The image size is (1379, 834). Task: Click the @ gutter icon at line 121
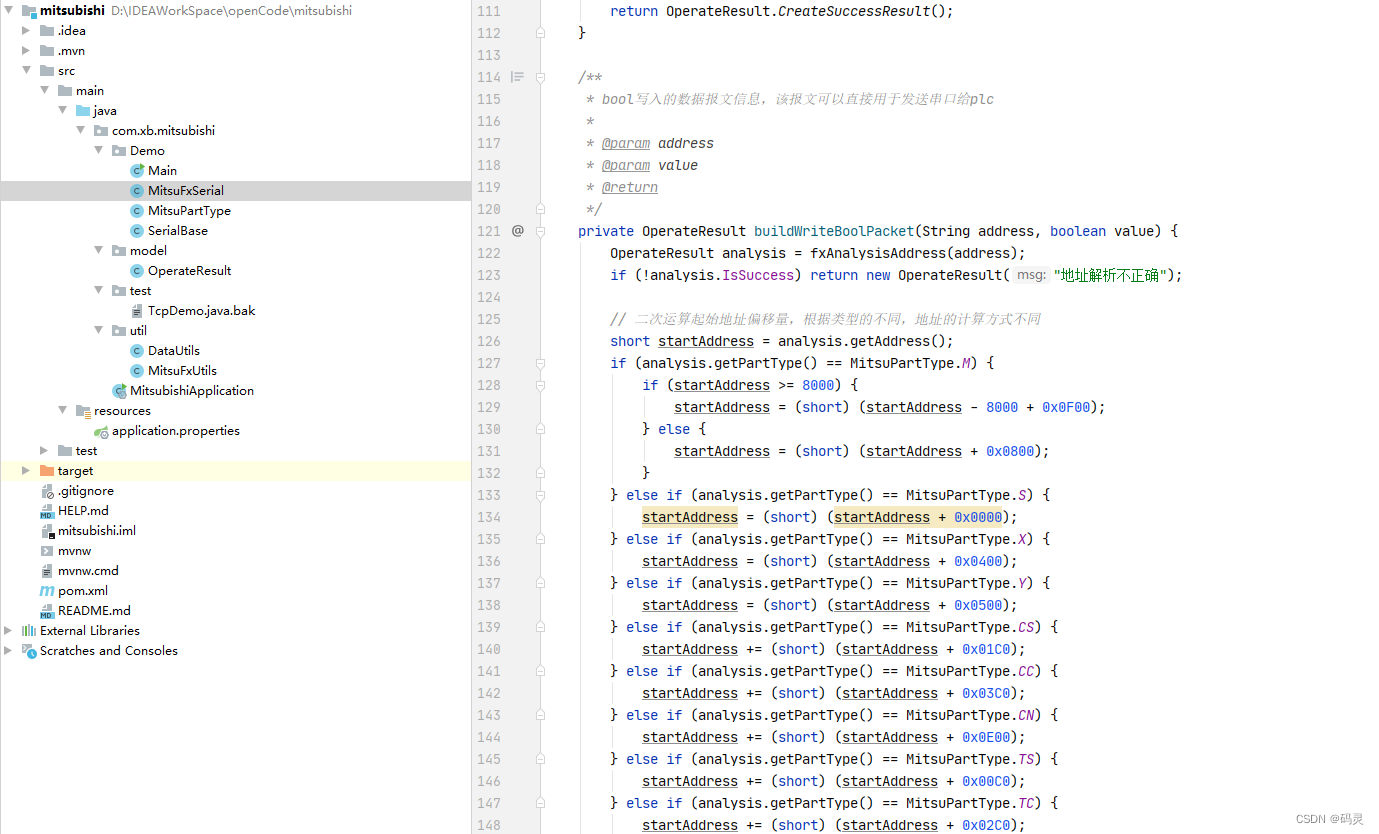(x=517, y=231)
